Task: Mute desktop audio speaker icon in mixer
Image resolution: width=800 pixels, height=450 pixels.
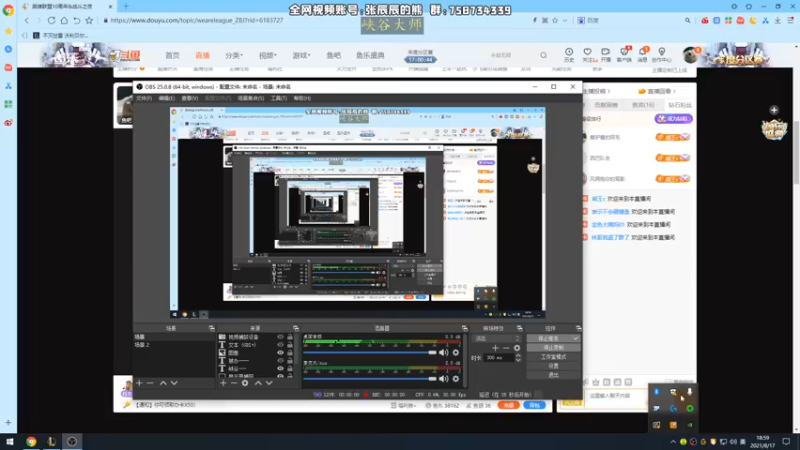Action: 444,353
